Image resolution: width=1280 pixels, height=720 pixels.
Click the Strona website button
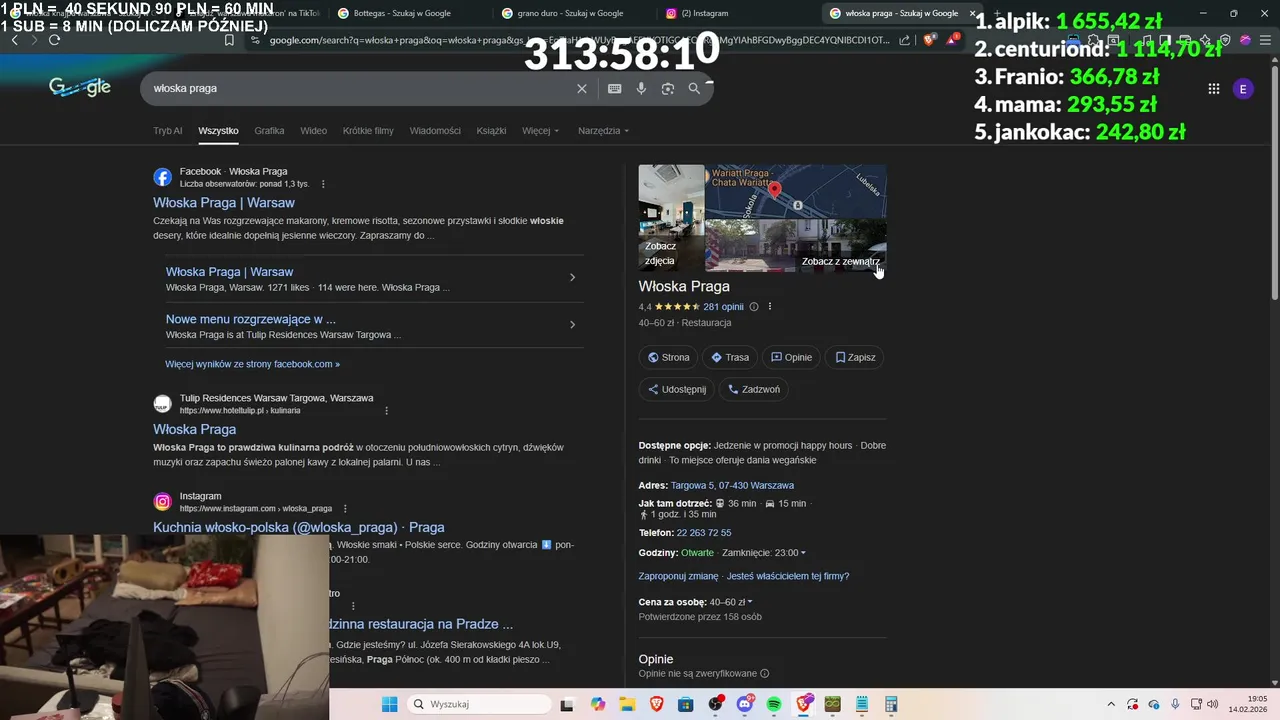click(669, 357)
